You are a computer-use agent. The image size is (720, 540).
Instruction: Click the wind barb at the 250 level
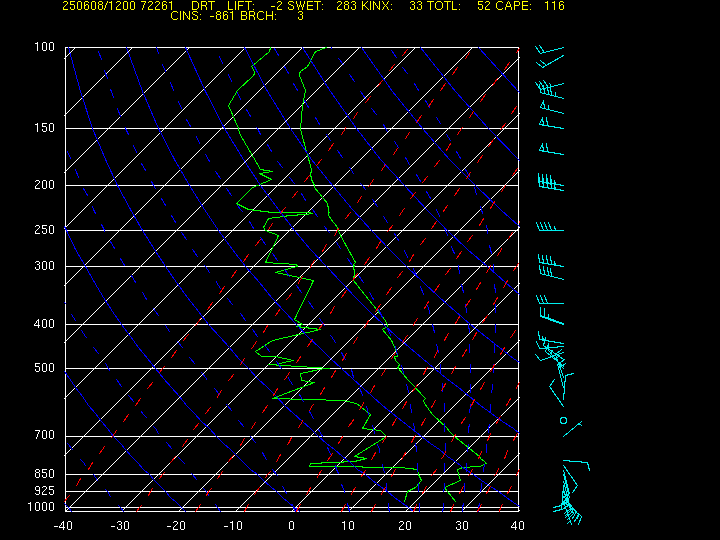(x=550, y=227)
